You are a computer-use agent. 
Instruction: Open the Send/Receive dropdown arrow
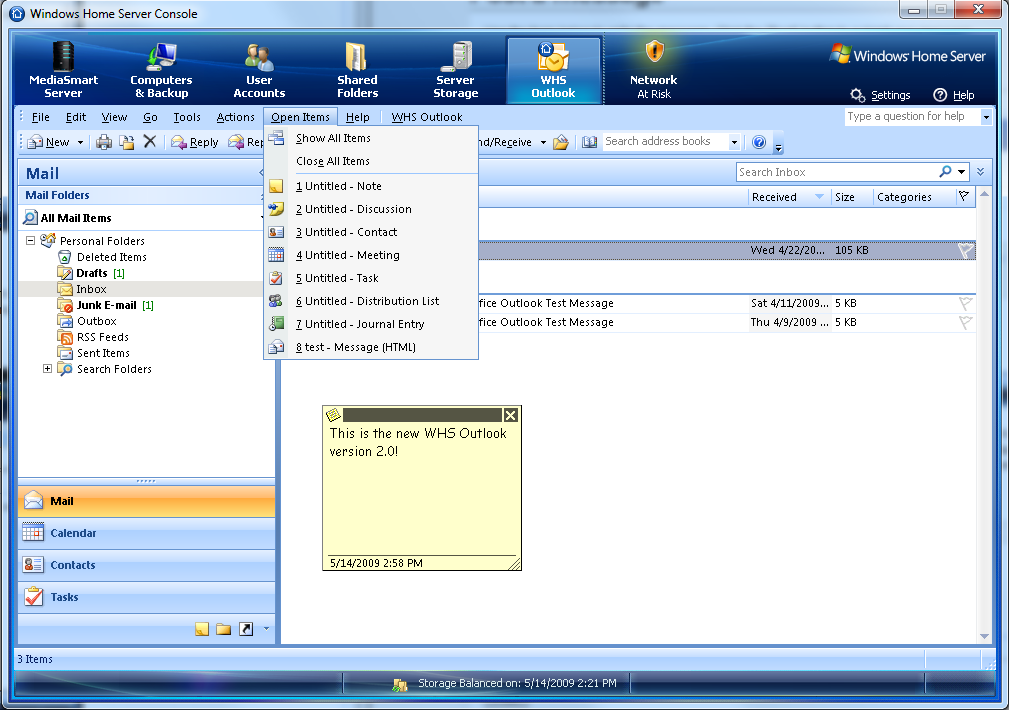point(542,142)
